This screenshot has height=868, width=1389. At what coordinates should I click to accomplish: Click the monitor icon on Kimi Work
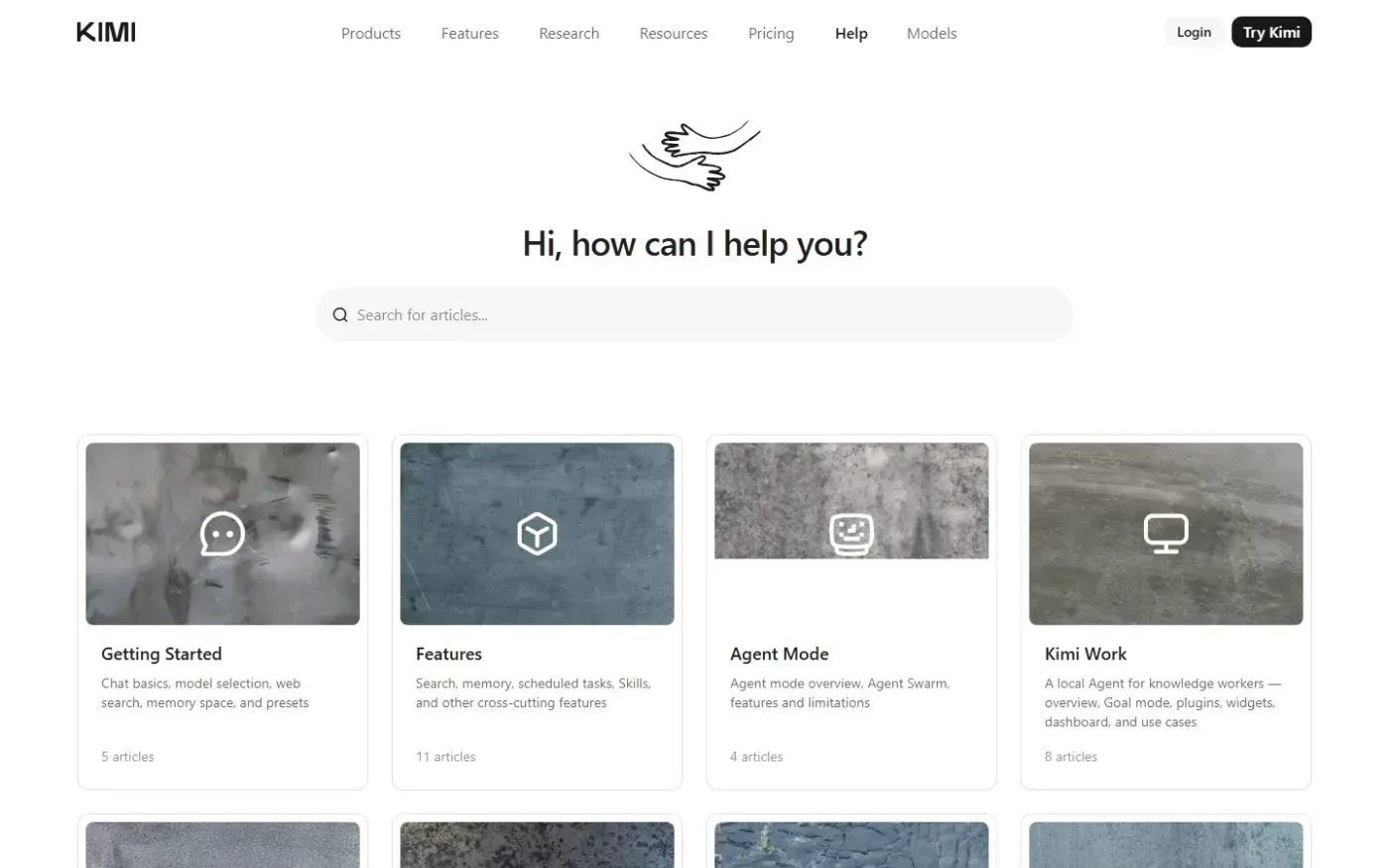pos(1166,534)
